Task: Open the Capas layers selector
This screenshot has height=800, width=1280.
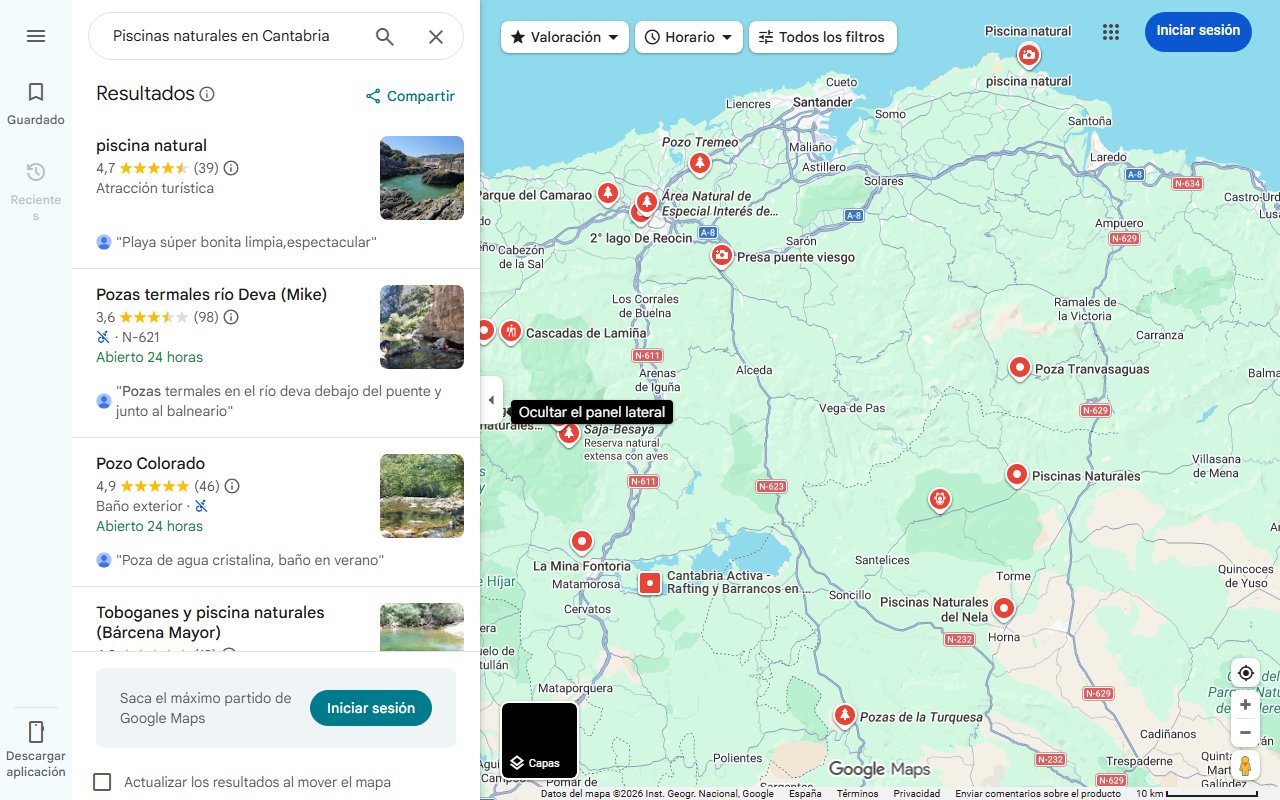Action: 538,740
